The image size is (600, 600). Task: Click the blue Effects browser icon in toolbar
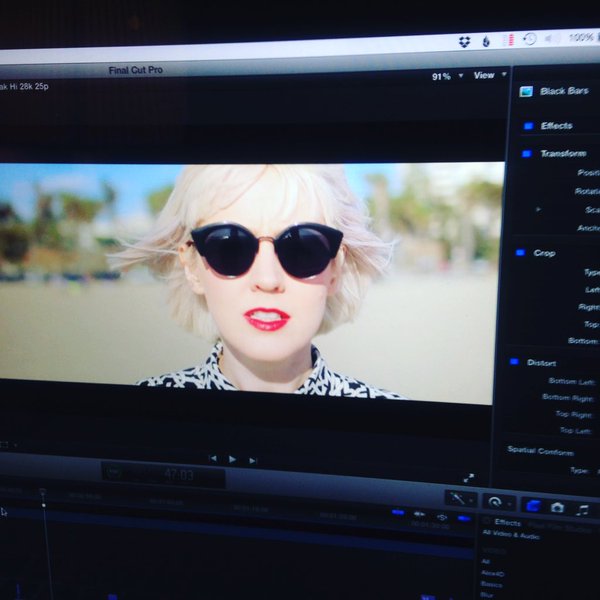(x=532, y=505)
